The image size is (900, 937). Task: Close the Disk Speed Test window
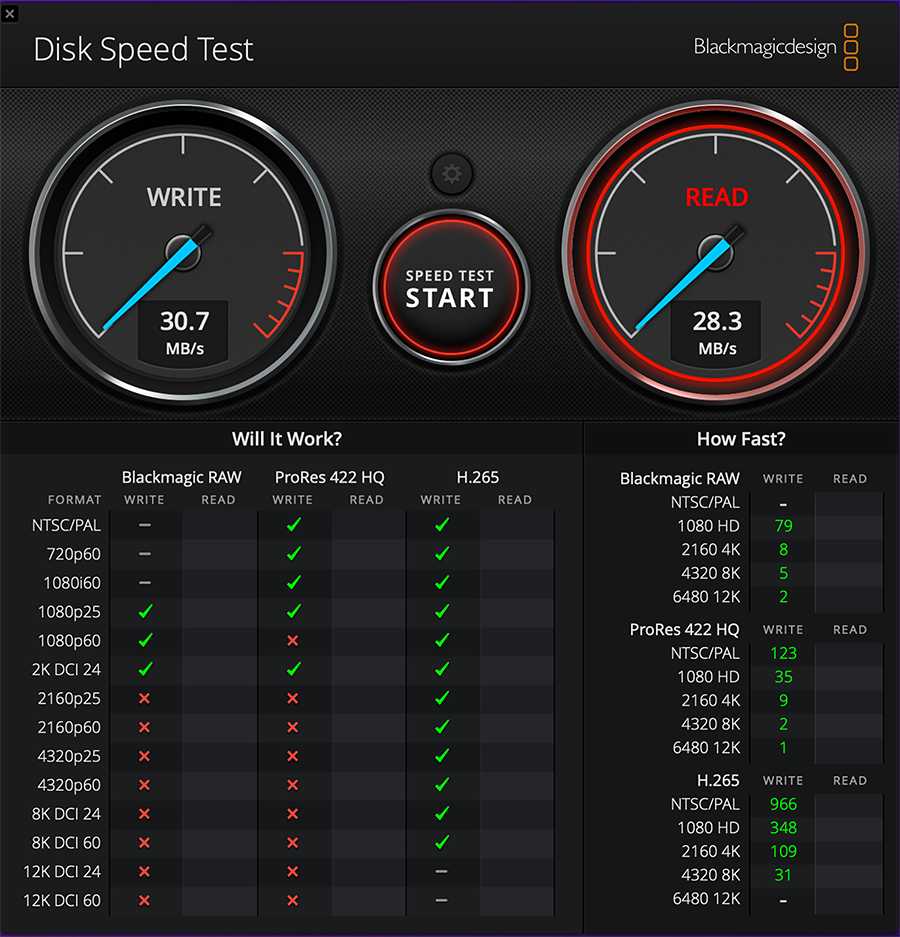click(9, 12)
